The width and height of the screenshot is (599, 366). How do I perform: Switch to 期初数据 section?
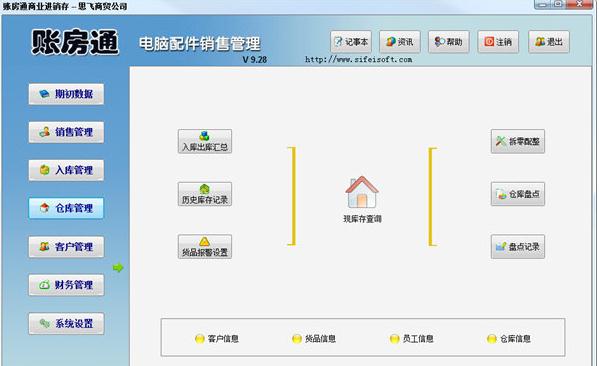[x=66, y=94]
